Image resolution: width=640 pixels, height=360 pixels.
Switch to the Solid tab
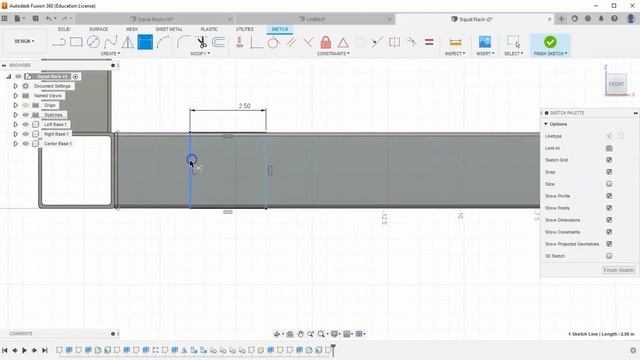pyautogui.click(x=64, y=29)
